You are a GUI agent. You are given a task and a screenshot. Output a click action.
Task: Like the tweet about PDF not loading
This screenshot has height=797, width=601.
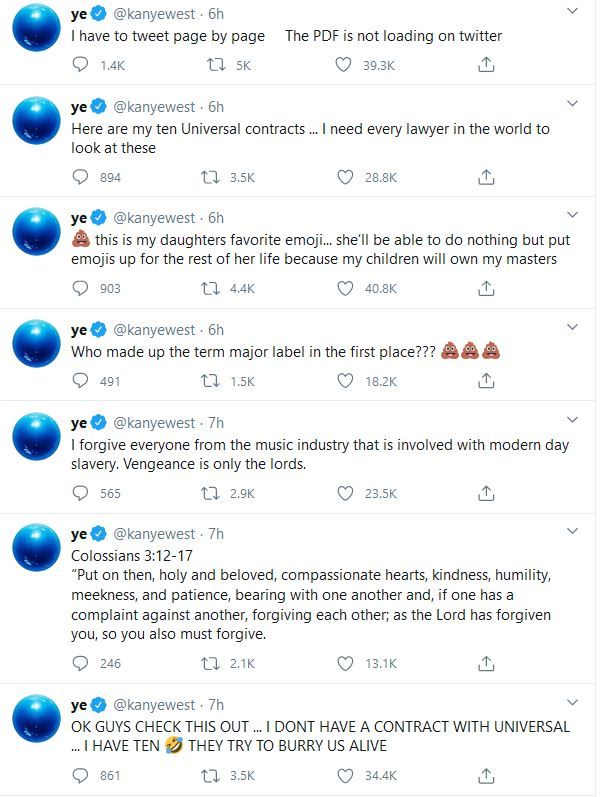click(343, 65)
